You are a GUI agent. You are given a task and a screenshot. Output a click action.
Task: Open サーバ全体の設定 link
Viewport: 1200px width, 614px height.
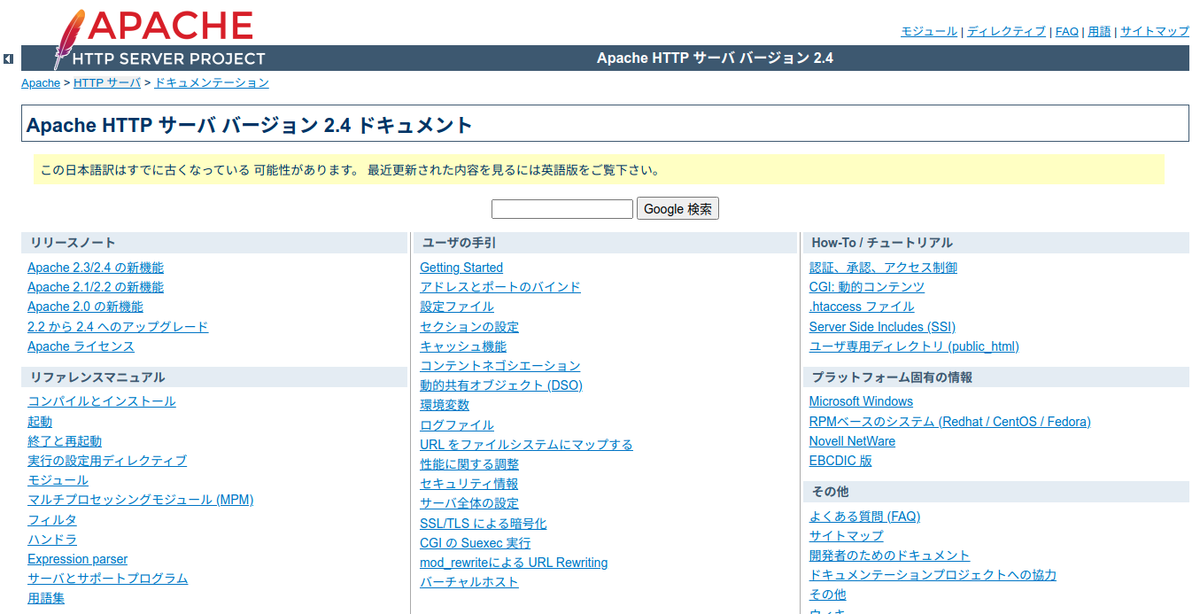pyautogui.click(x=470, y=504)
